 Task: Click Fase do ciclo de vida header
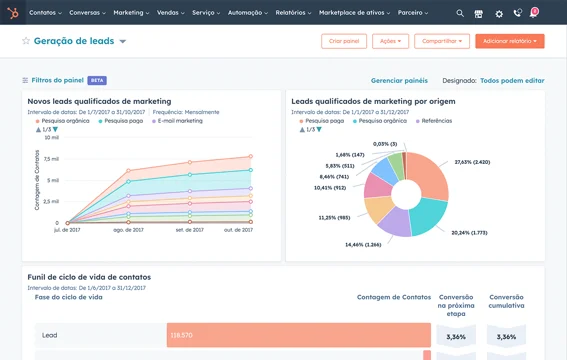69,297
